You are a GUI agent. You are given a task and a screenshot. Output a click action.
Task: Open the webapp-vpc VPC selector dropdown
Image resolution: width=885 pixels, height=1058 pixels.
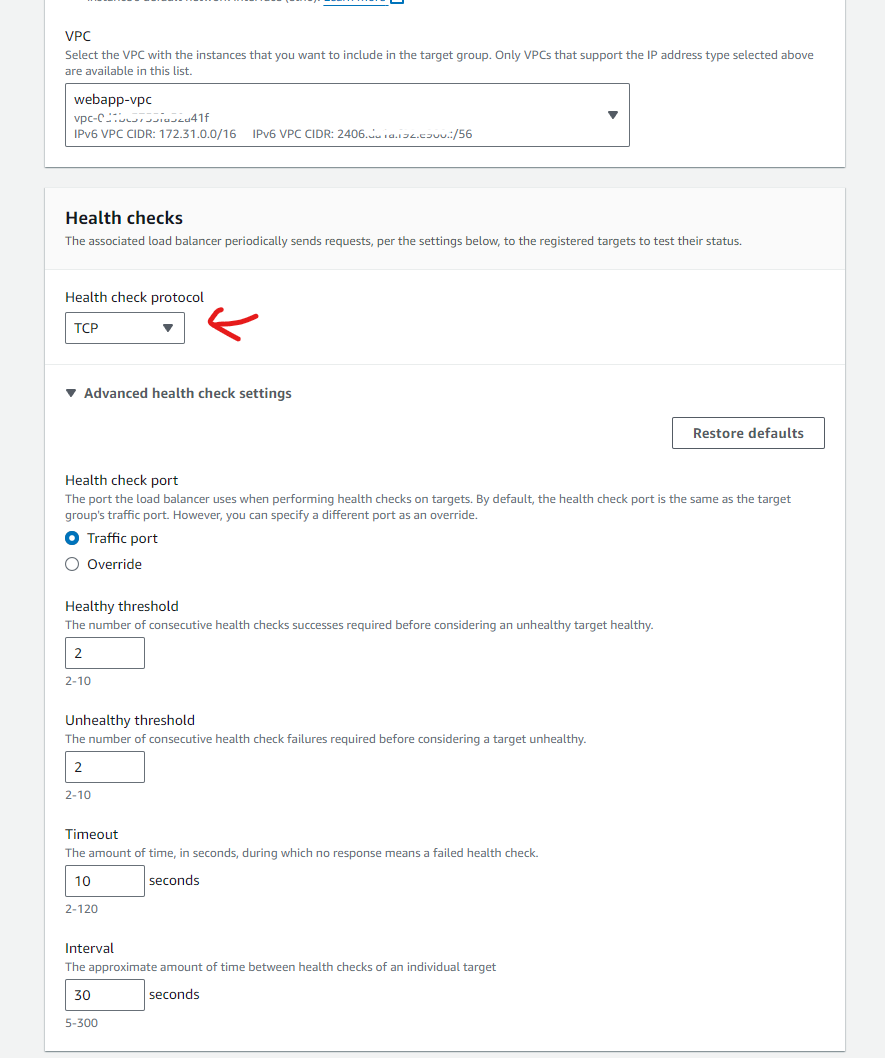pos(347,115)
